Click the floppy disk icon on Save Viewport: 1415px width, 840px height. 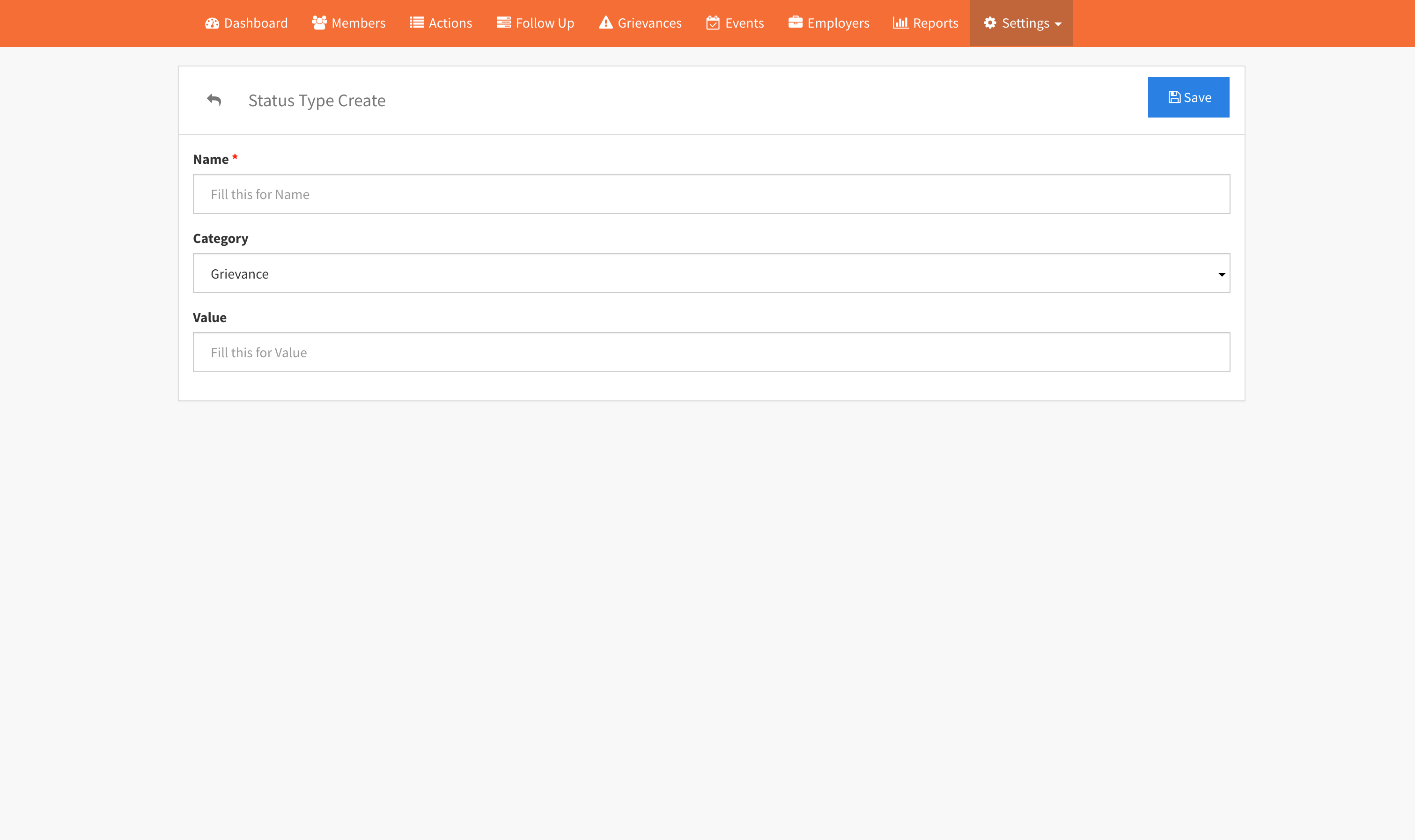coord(1174,97)
